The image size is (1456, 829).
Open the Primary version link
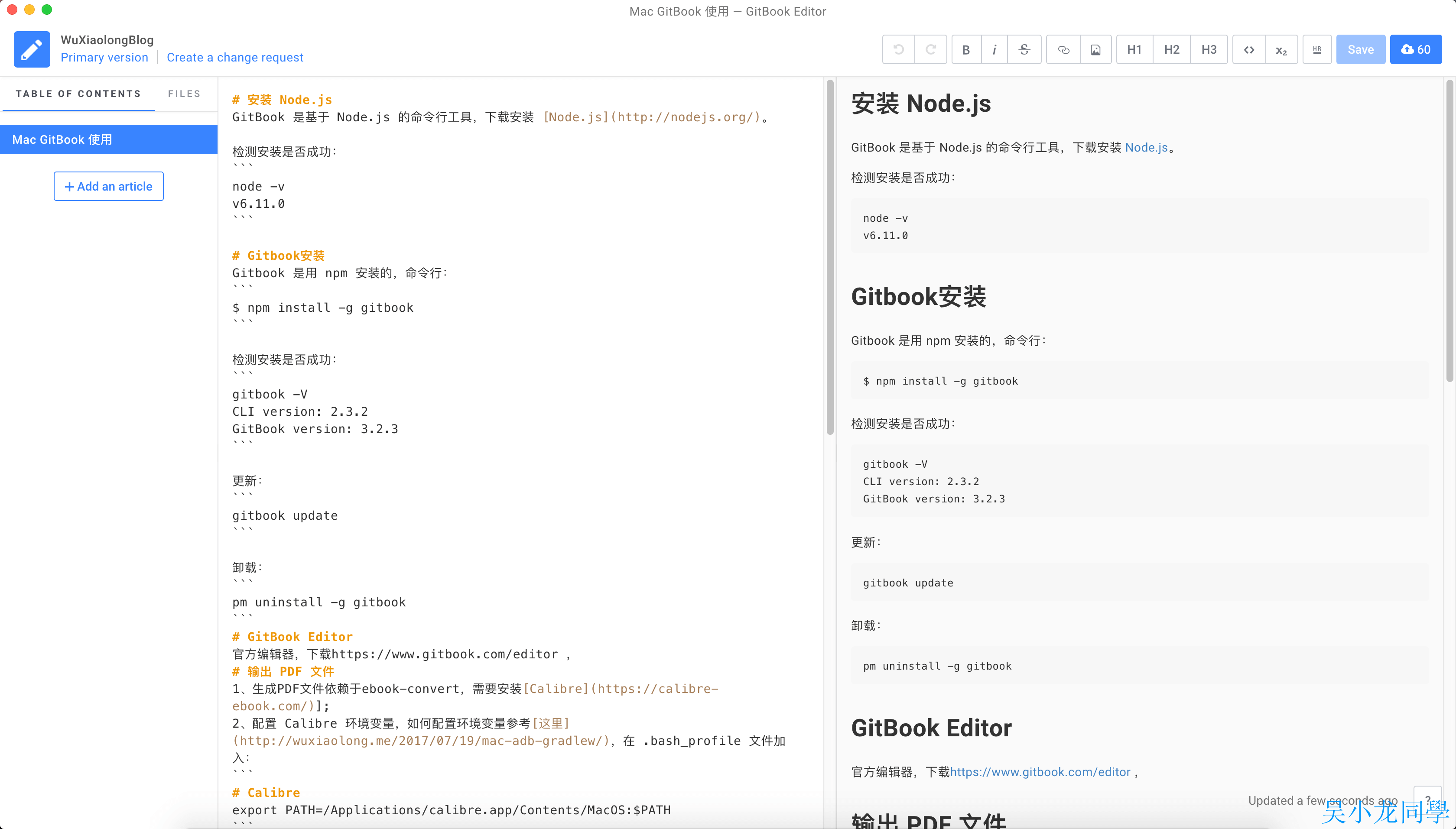(104, 58)
